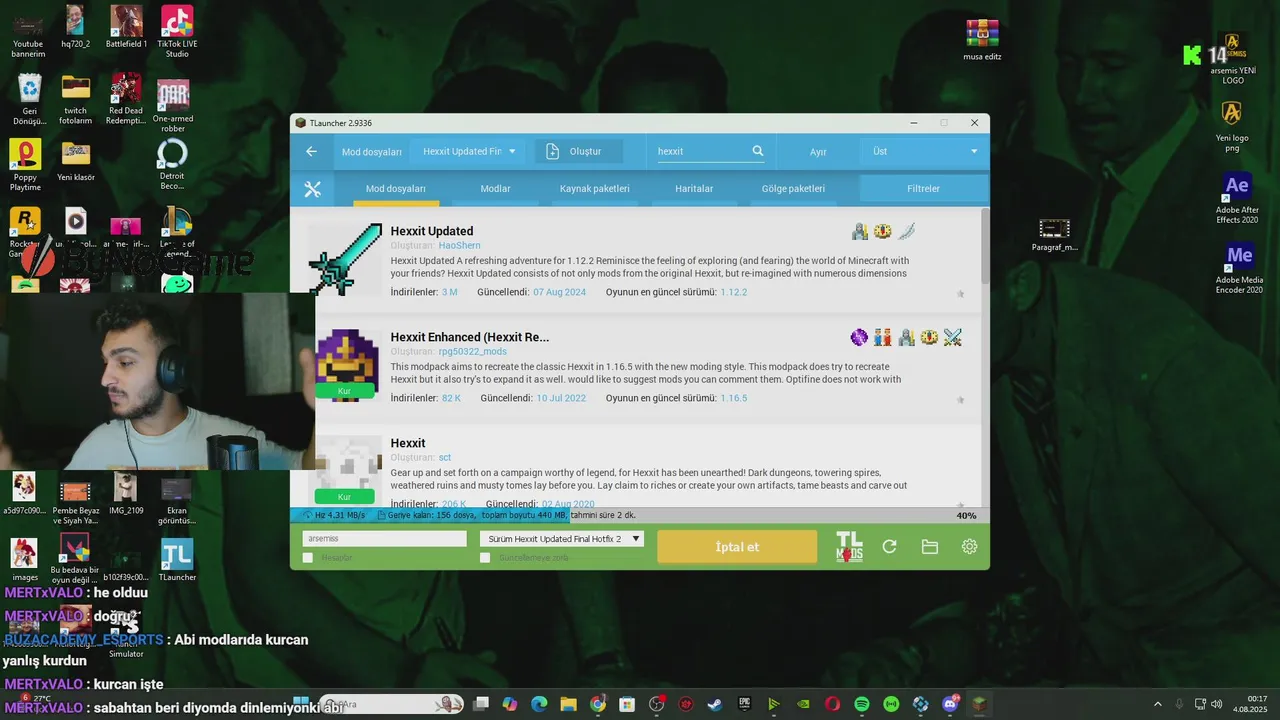
Task: Open Epic Games launcher from taskbar
Action: coord(744,704)
